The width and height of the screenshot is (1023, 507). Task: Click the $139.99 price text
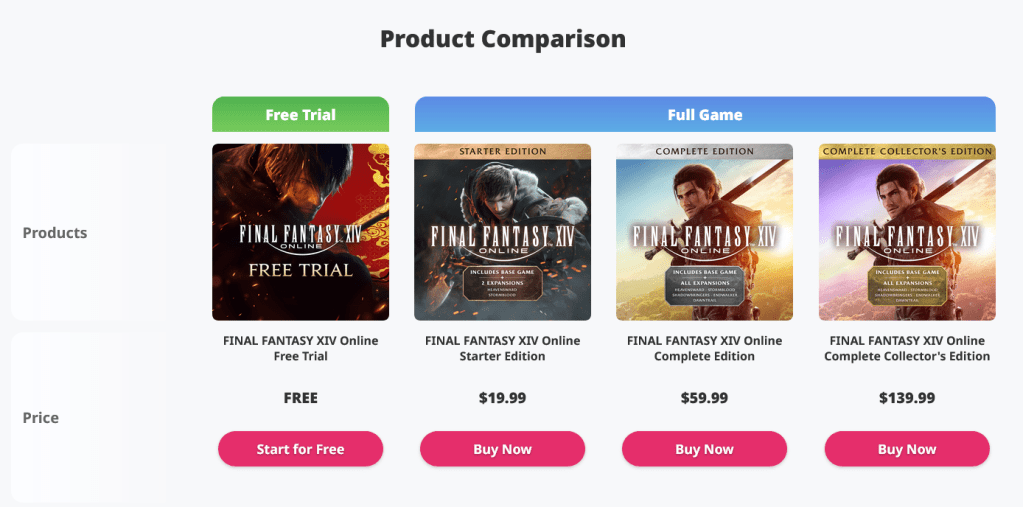coord(907,398)
